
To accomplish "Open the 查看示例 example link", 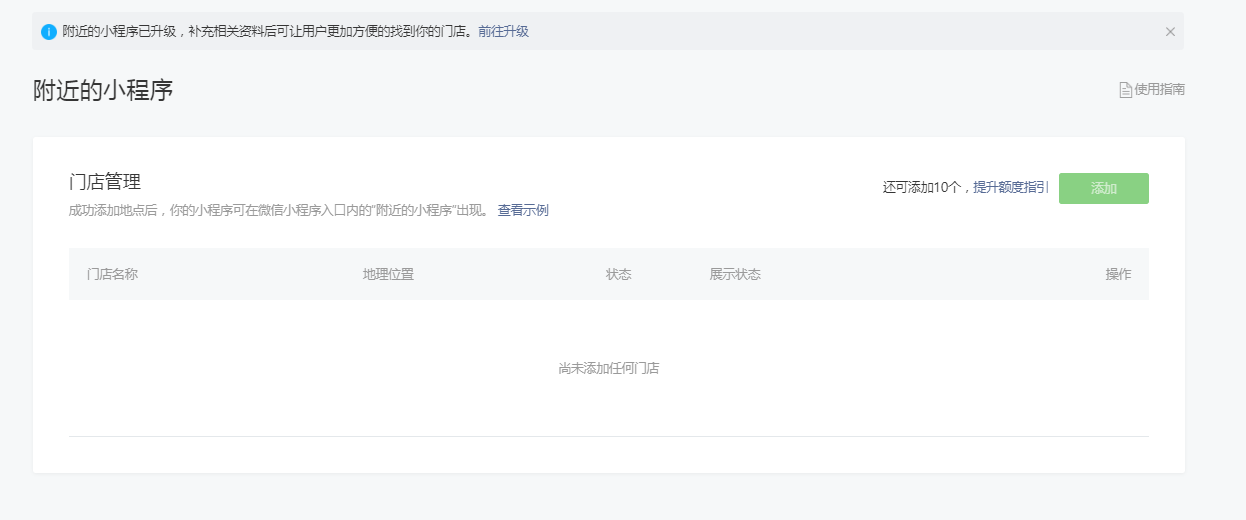I will point(523,210).
